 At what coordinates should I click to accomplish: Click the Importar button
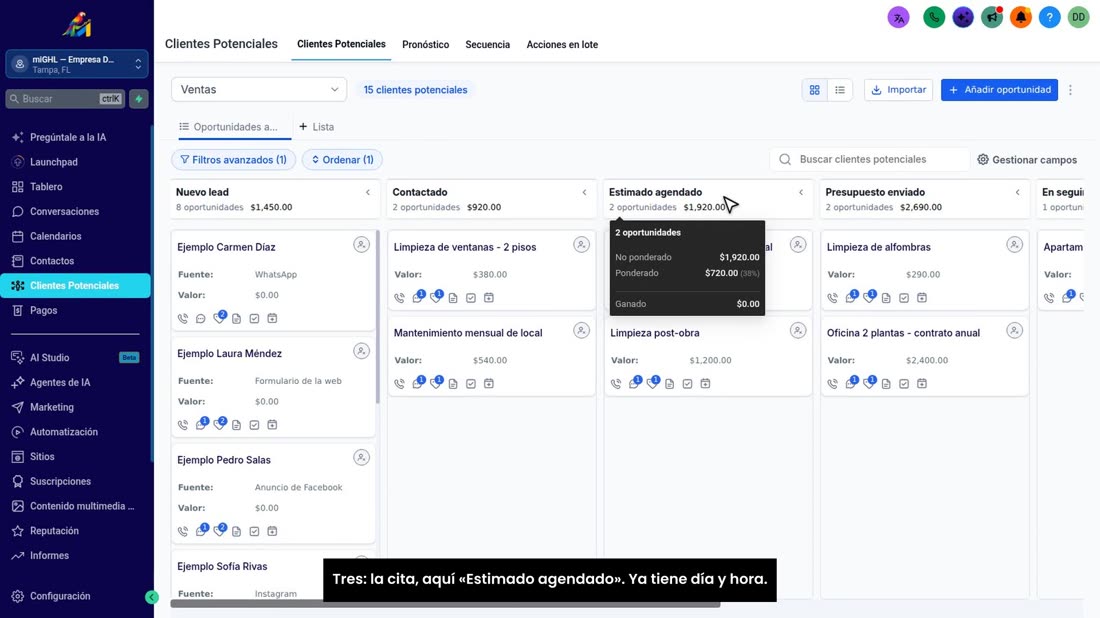click(899, 90)
